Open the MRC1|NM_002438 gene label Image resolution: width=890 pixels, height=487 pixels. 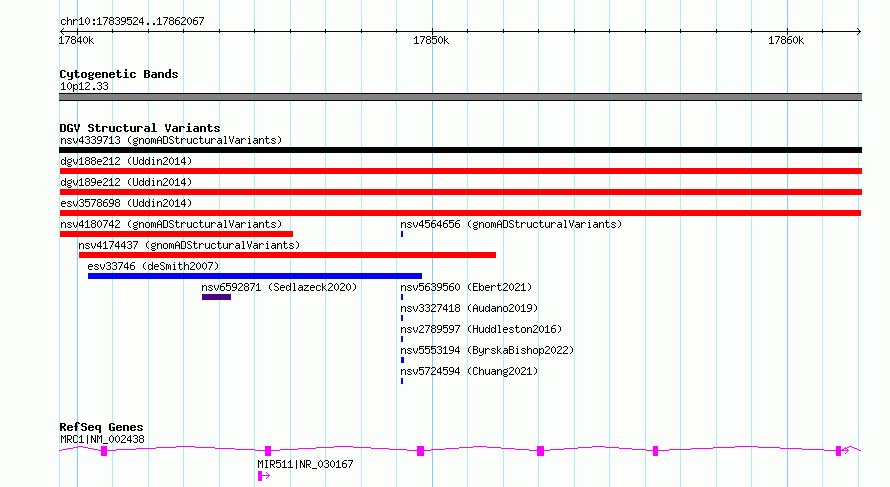point(102,439)
